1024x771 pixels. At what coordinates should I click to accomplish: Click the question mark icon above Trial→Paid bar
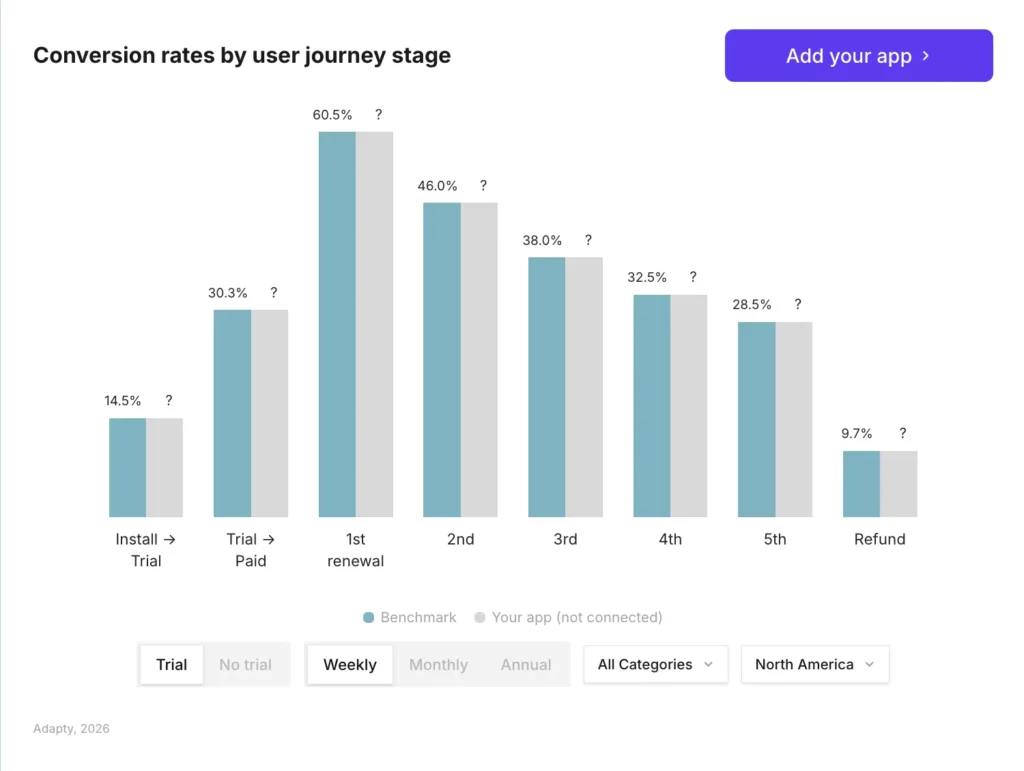click(274, 293)
